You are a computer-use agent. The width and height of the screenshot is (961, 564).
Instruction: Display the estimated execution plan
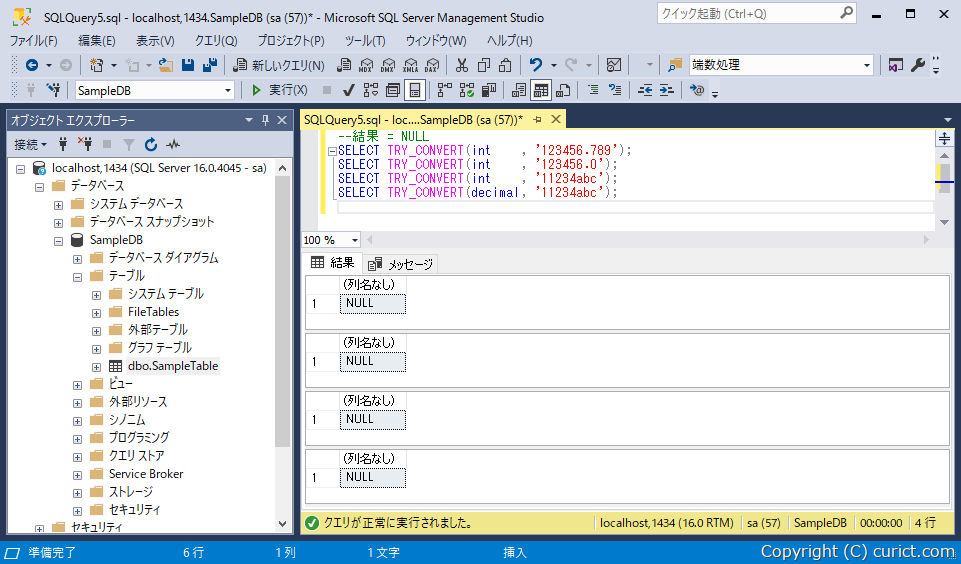pos(371,91)
